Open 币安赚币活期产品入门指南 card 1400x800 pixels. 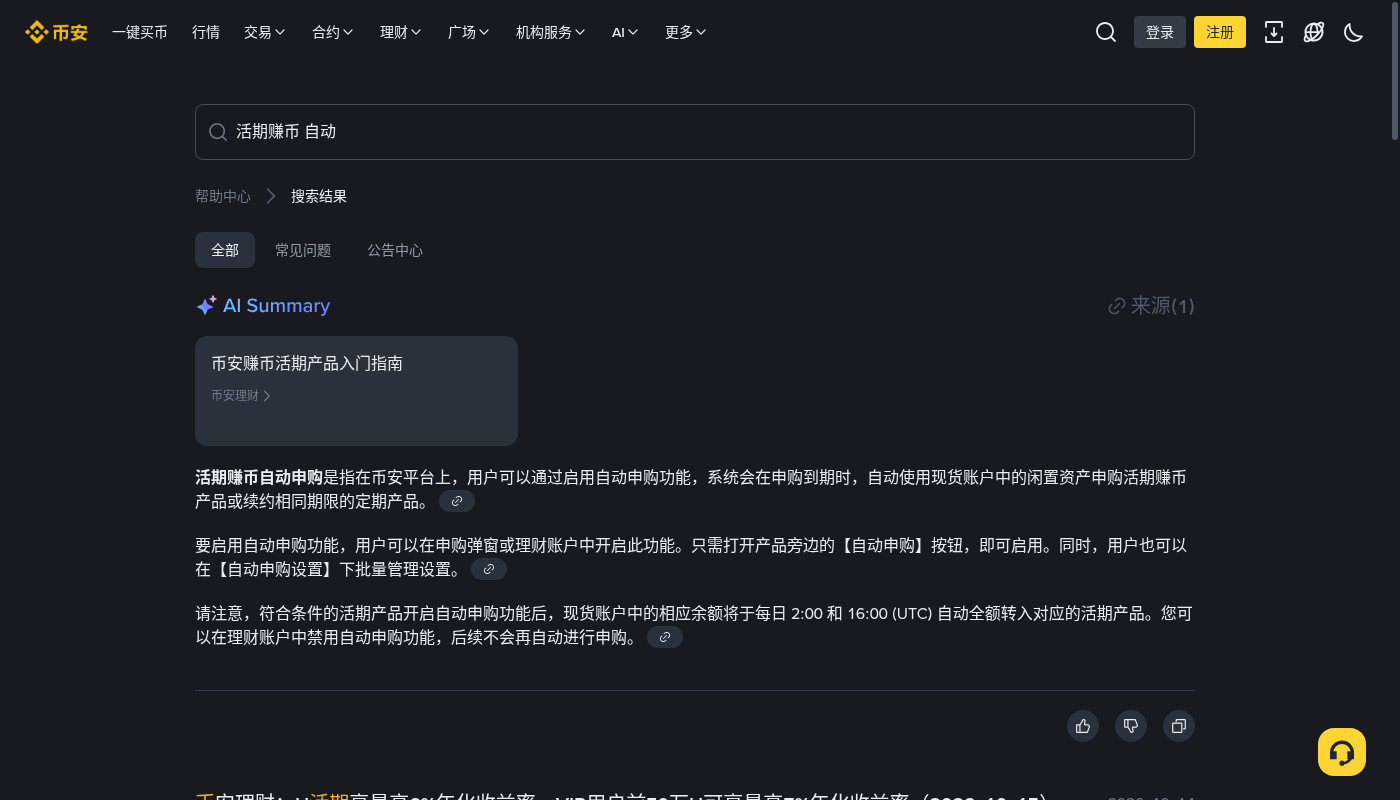(x=356, y=390)
